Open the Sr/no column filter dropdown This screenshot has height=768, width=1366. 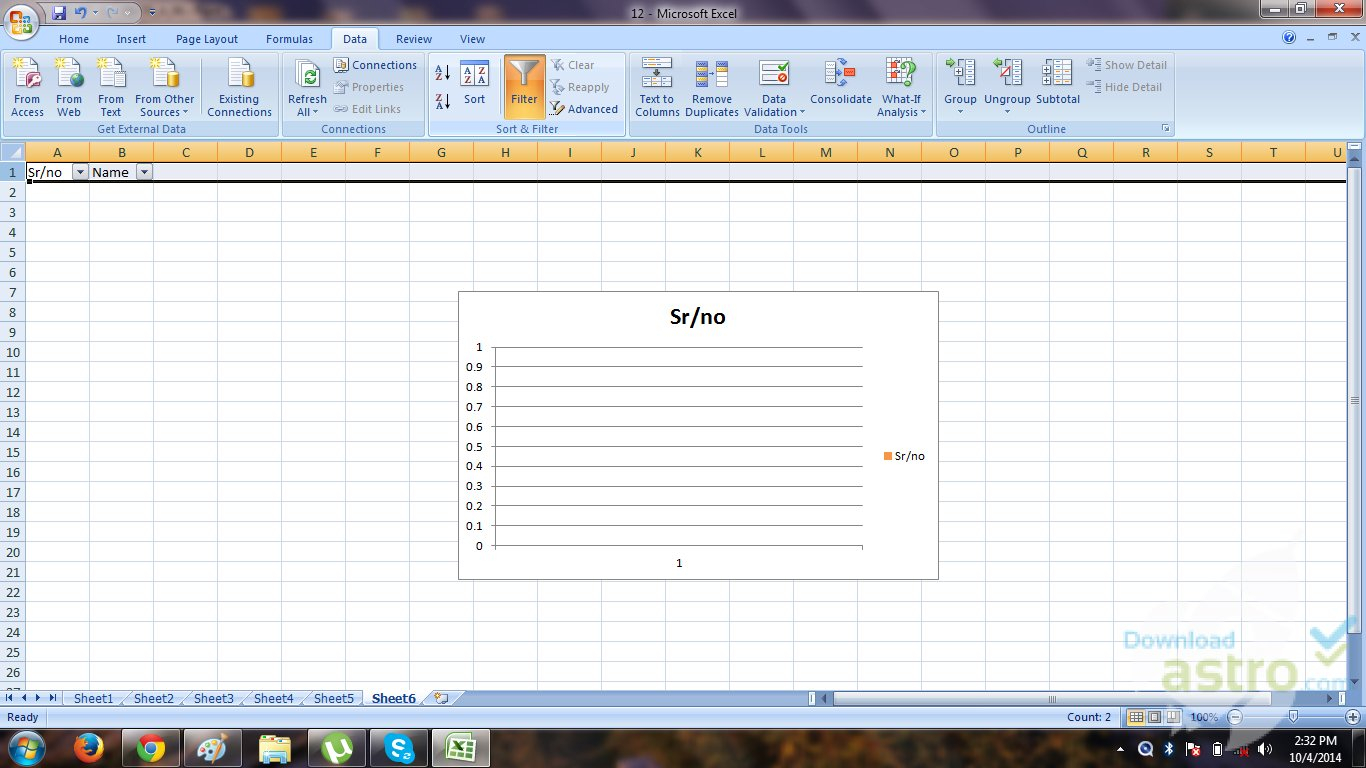point(80,172)
